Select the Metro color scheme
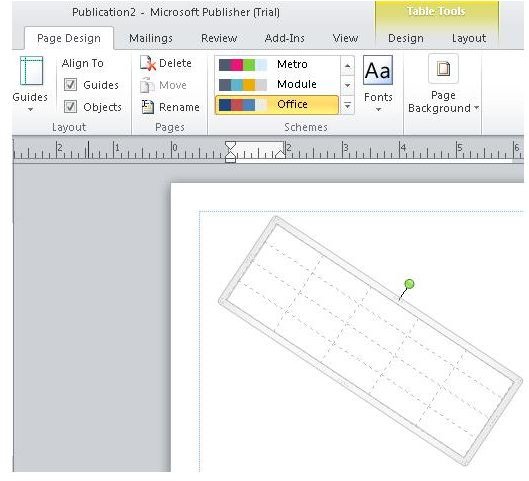The width and height of the screenshot is (529, 481). point(277,64)
